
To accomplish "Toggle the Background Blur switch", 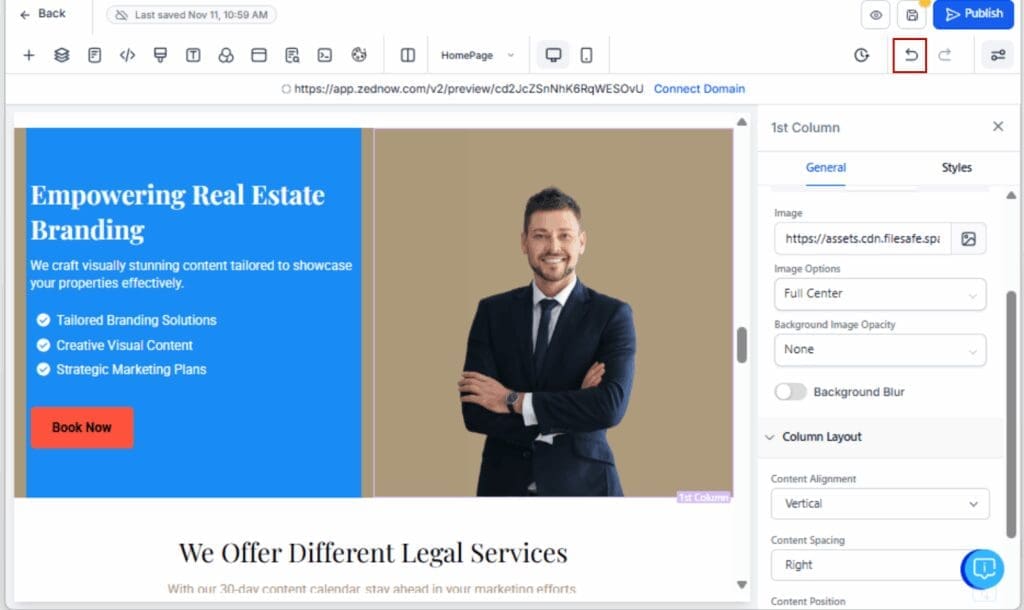I will tap(791, 392).
